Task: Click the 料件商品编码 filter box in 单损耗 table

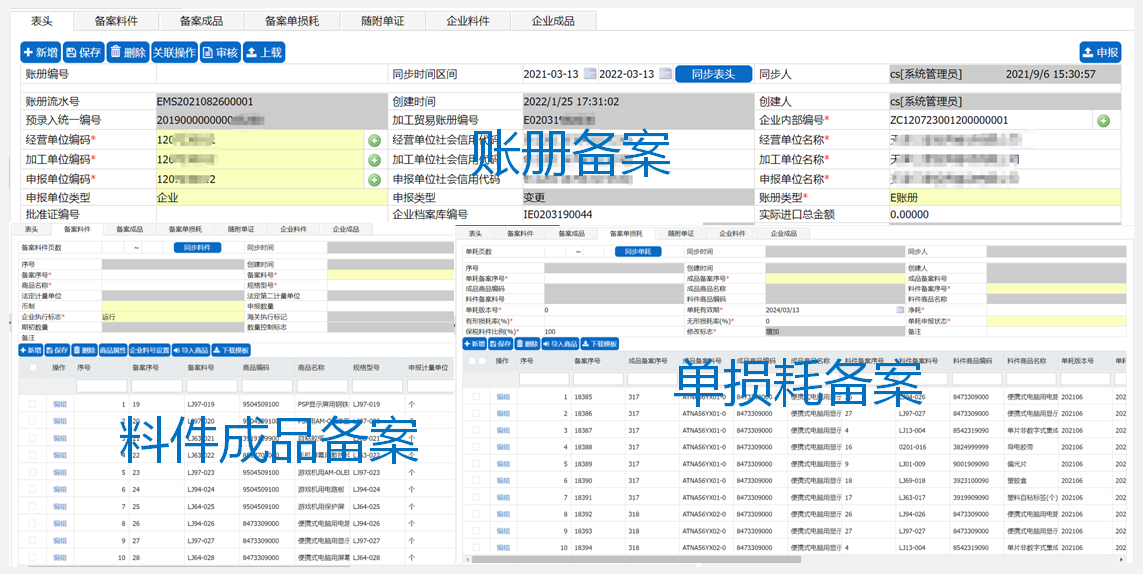Action: click(x=976, y=379)
